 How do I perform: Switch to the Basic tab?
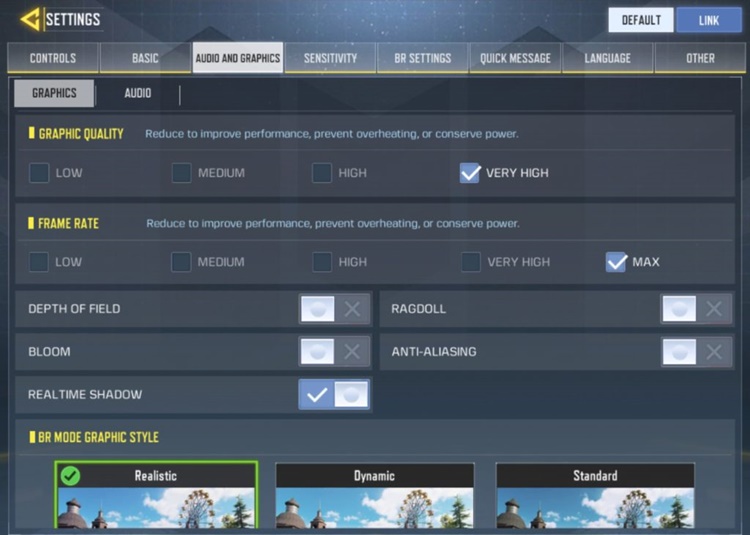(145, 58)
